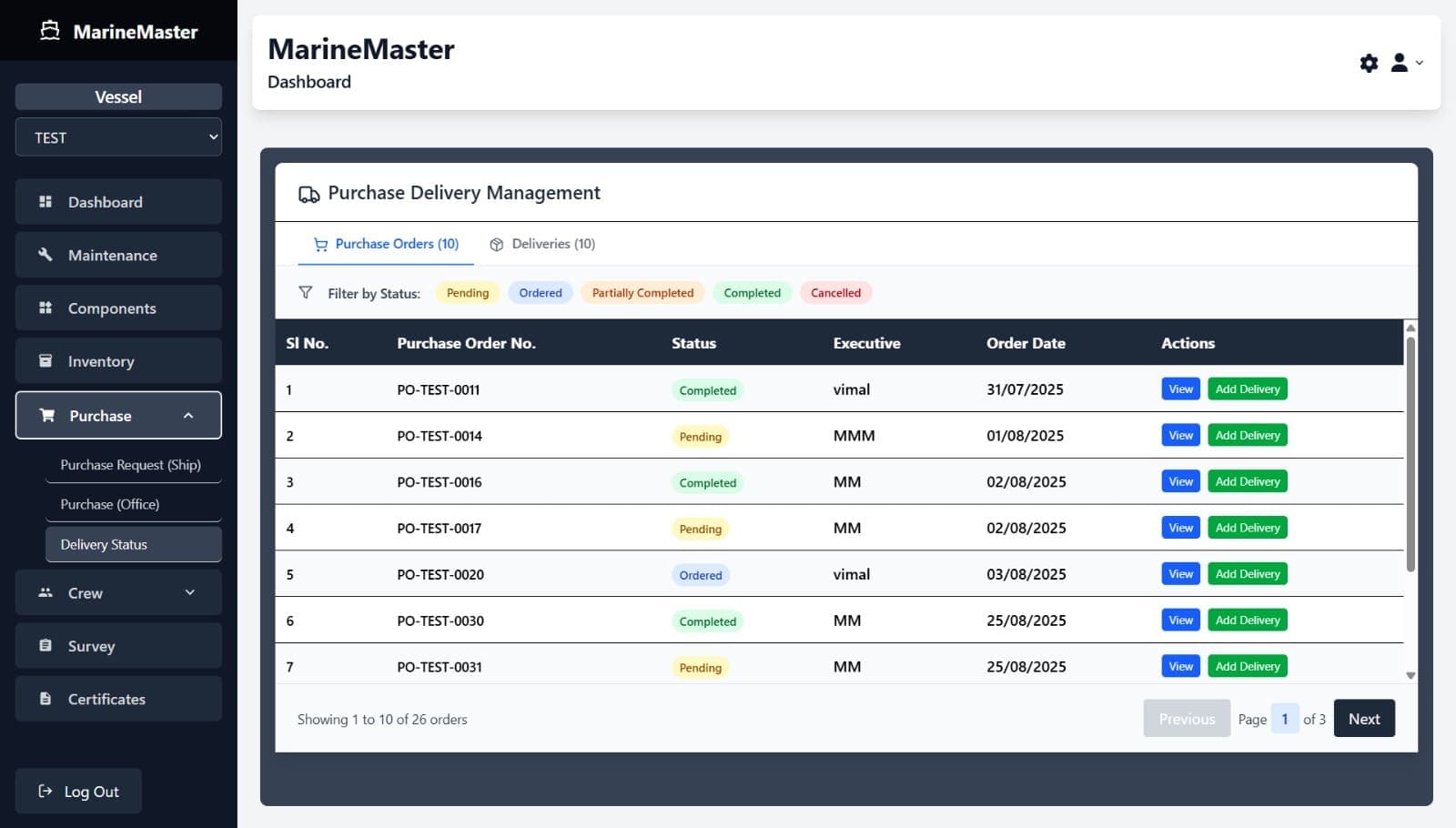1456x828 pixels.
Task: Toggle the Cancelled status filter
Action: pyautogui.click(x=835, y=292)
